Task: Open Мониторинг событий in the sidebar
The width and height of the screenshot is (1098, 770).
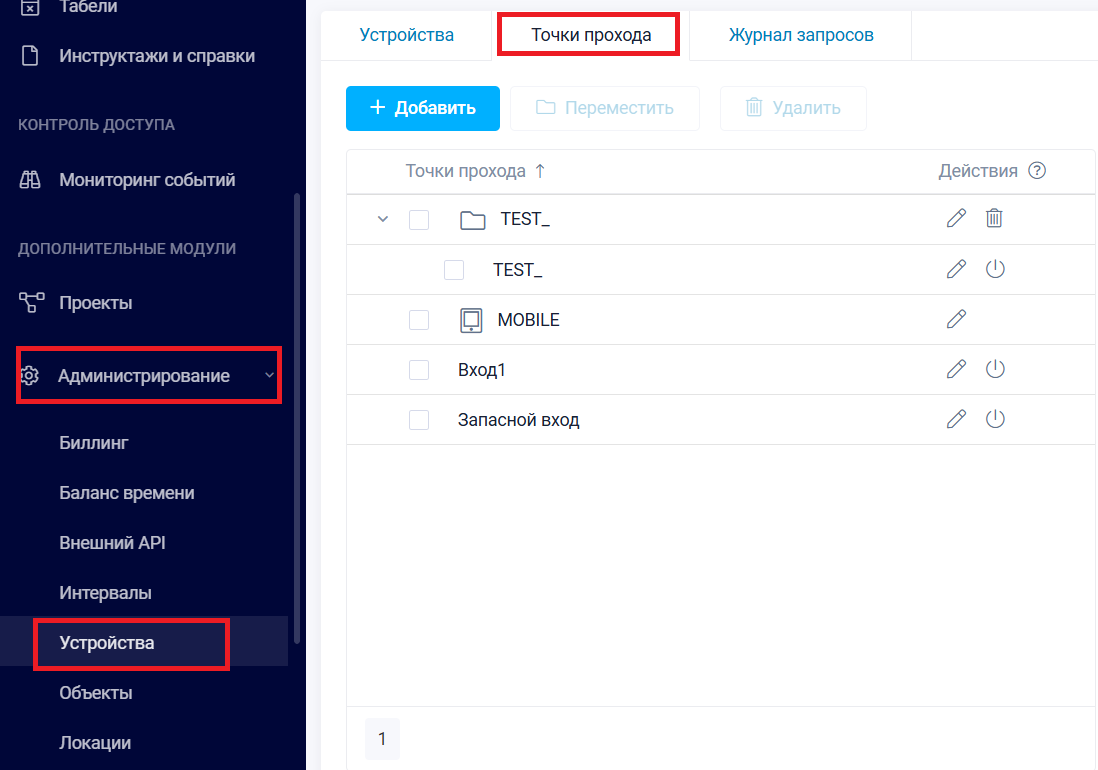Action: point(147,180)
